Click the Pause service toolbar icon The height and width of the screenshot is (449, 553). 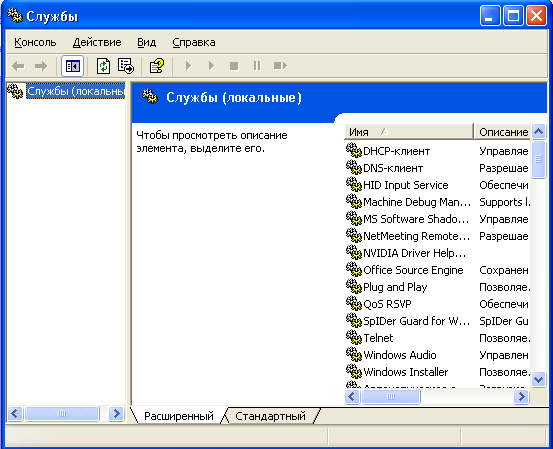pyautogui.click(x=257, y=66)
